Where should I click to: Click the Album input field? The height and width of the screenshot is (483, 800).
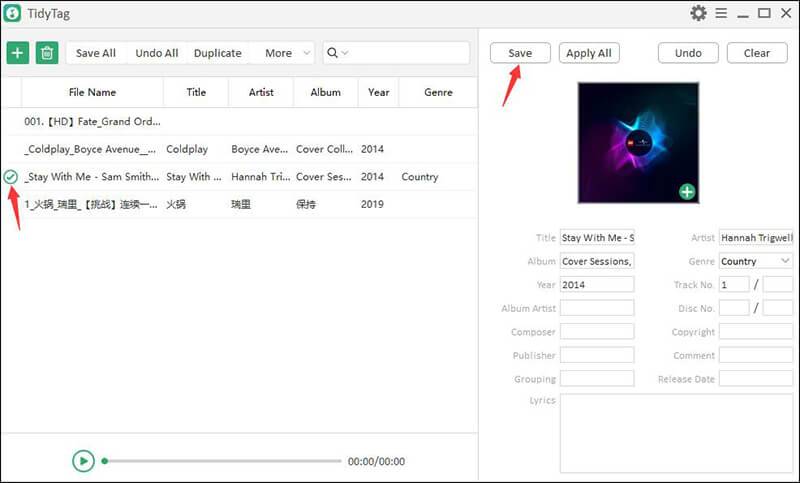tap(597, 261)
